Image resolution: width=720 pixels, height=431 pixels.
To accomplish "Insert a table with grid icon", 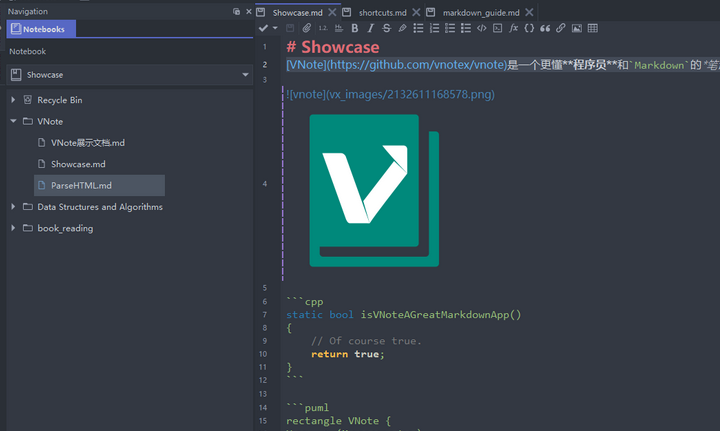I will point(593,28).
